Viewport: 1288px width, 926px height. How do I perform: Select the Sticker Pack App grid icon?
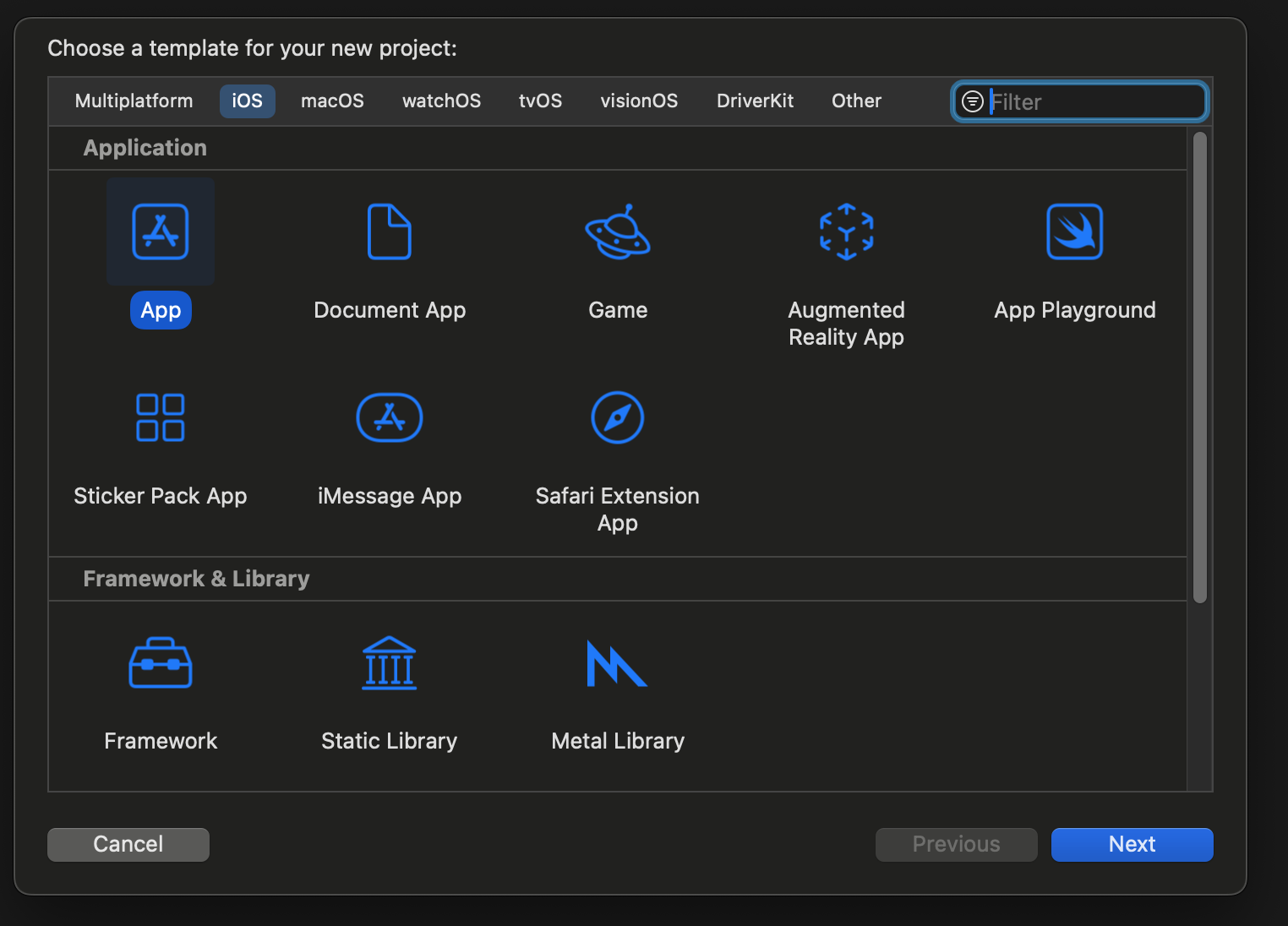pyautogui.click(x=161, y=417)
